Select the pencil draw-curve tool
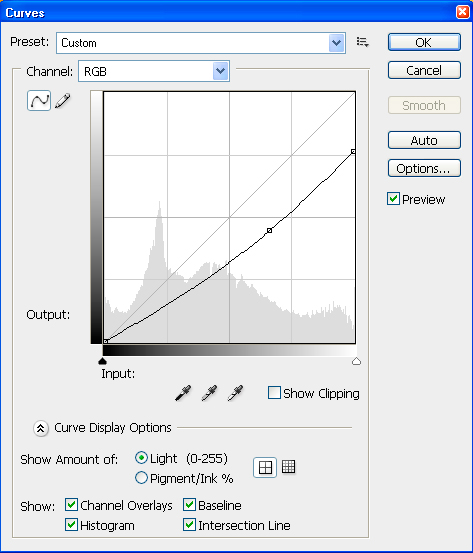The image size is (473, 553). (x=63, y=101)
